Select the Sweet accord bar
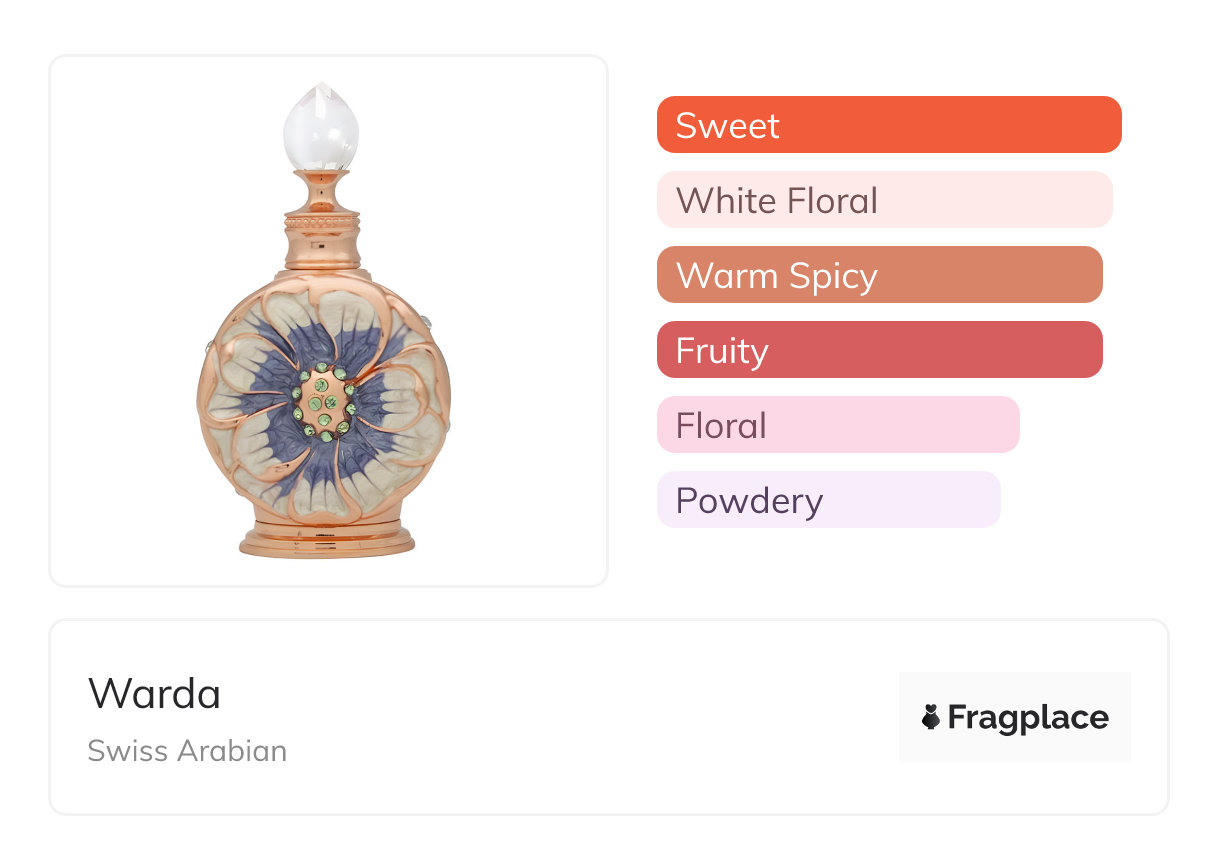Screen dimensions: 1218x864 click(889, 125)
